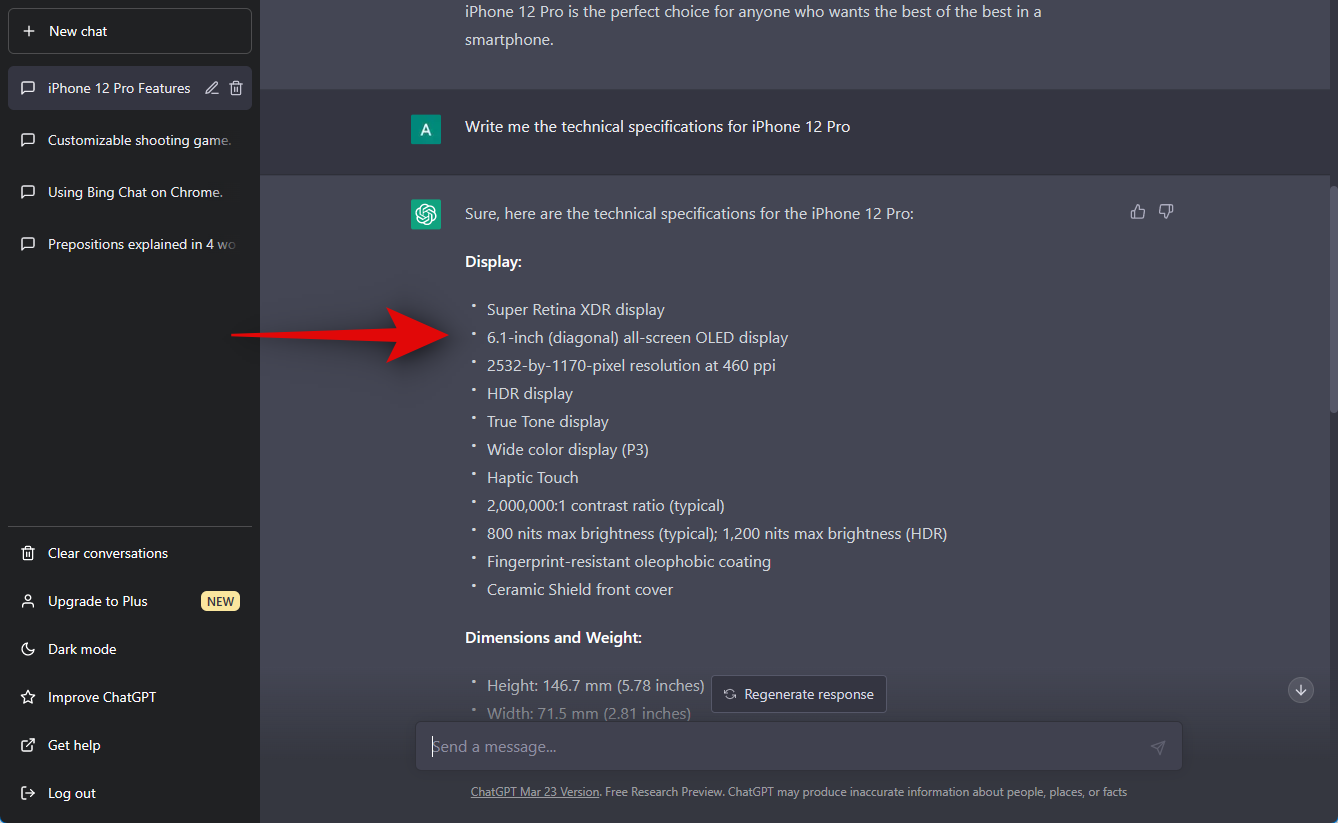Open the Get help link

click(x=74, y=745)
